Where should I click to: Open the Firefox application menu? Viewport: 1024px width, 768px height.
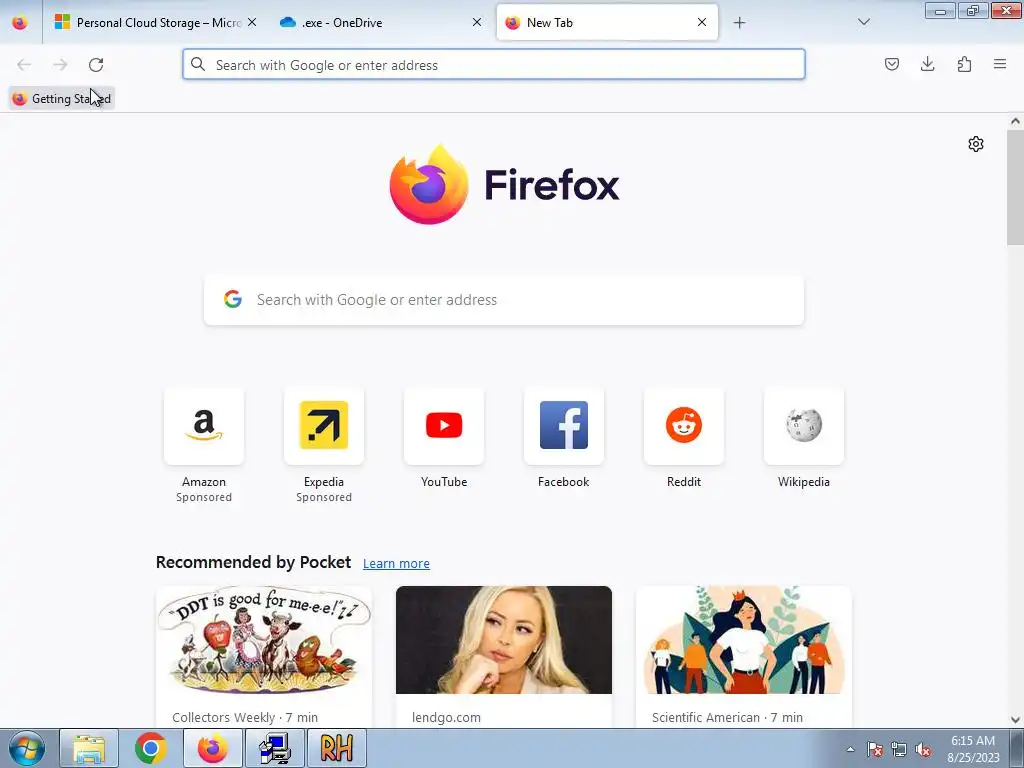point(1000,64)
